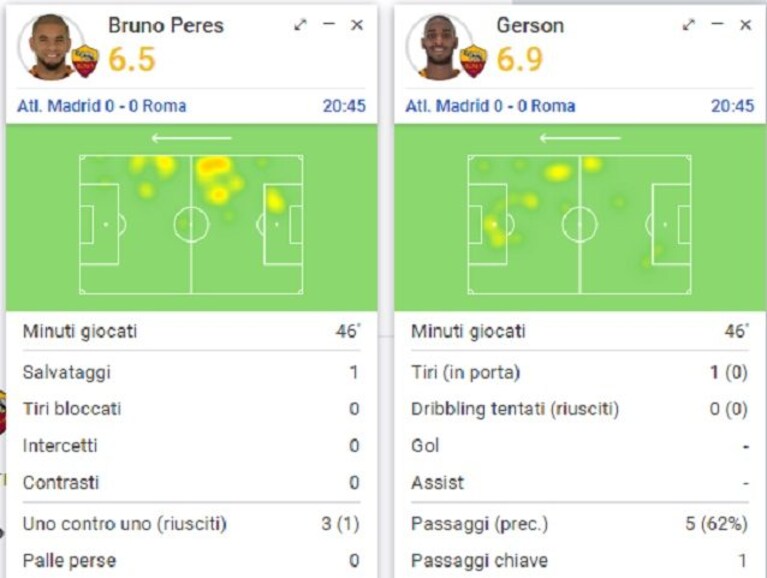Image resolution: width=767 pixels, height=578 pixels.
Task: Click Roma crest beside Gerson
Action: click(x=474, y=61)
